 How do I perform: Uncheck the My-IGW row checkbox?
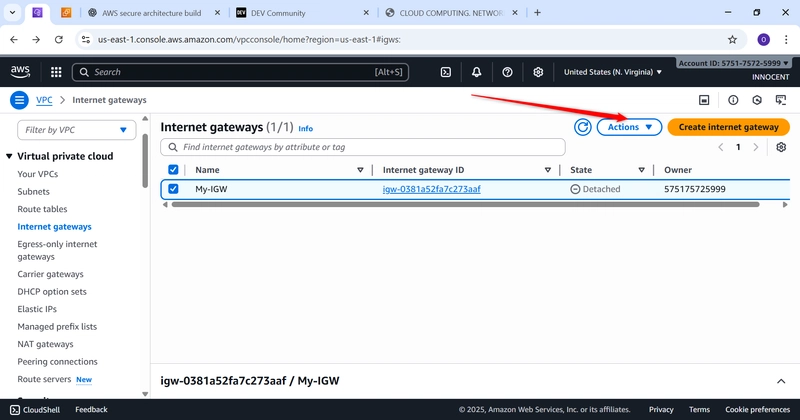pos(173,189)
